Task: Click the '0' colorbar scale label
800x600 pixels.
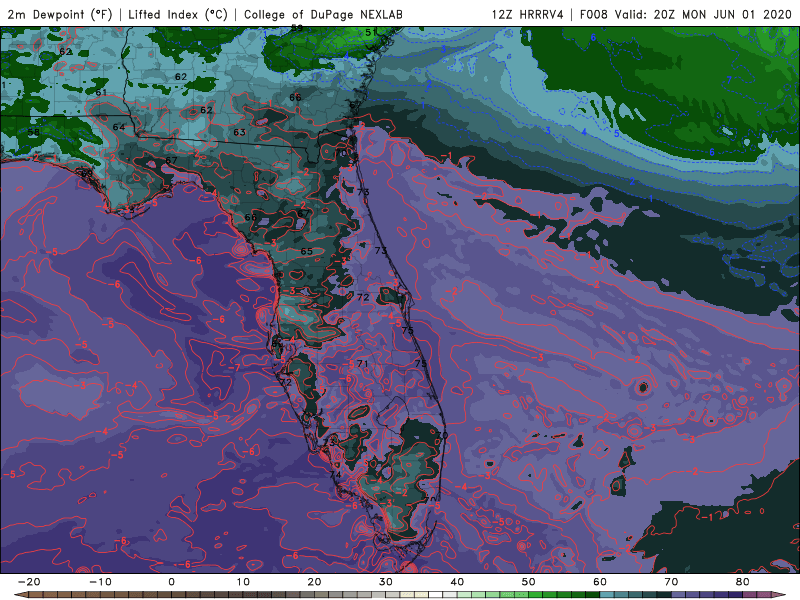Action: [x=171, y=582]
